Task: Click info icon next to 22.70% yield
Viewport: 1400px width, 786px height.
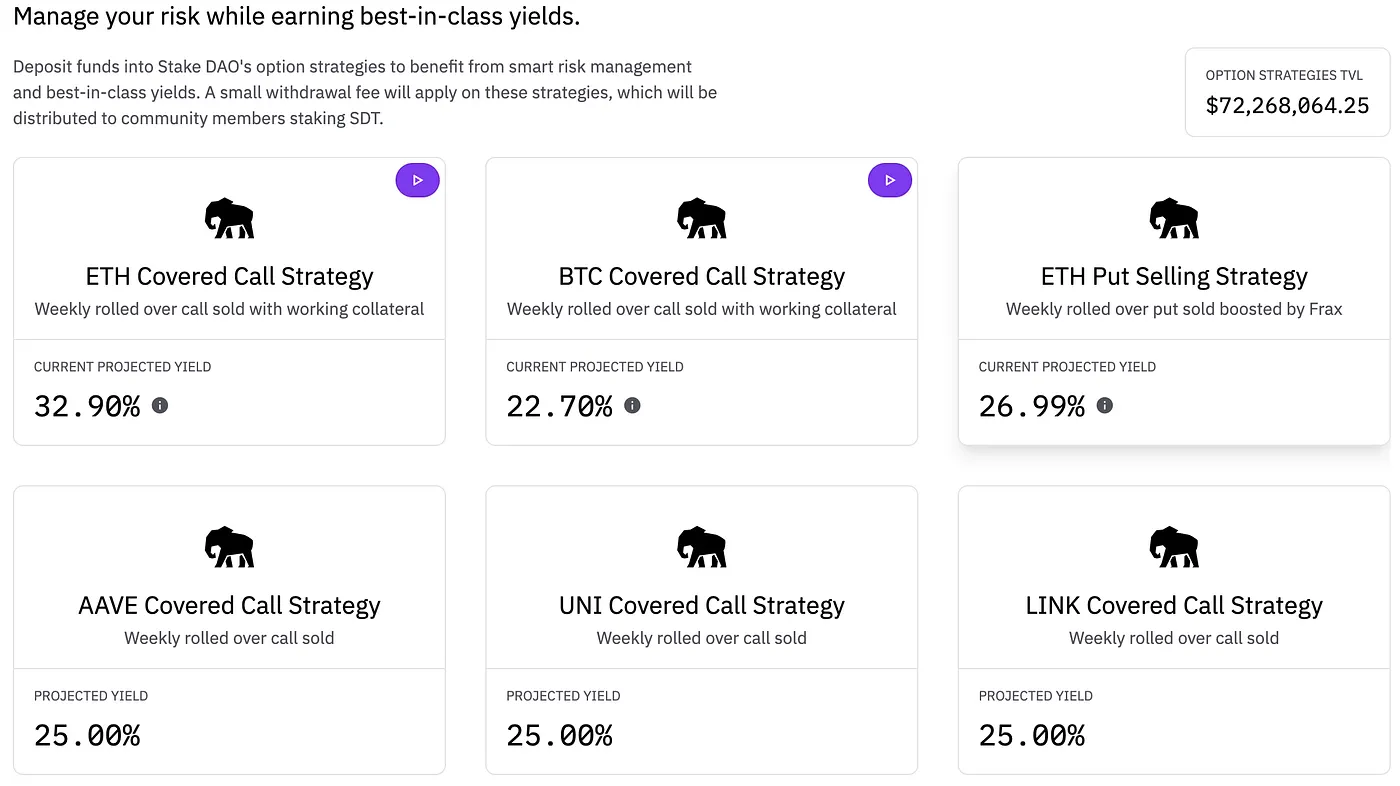Action: tap(632, 405)
